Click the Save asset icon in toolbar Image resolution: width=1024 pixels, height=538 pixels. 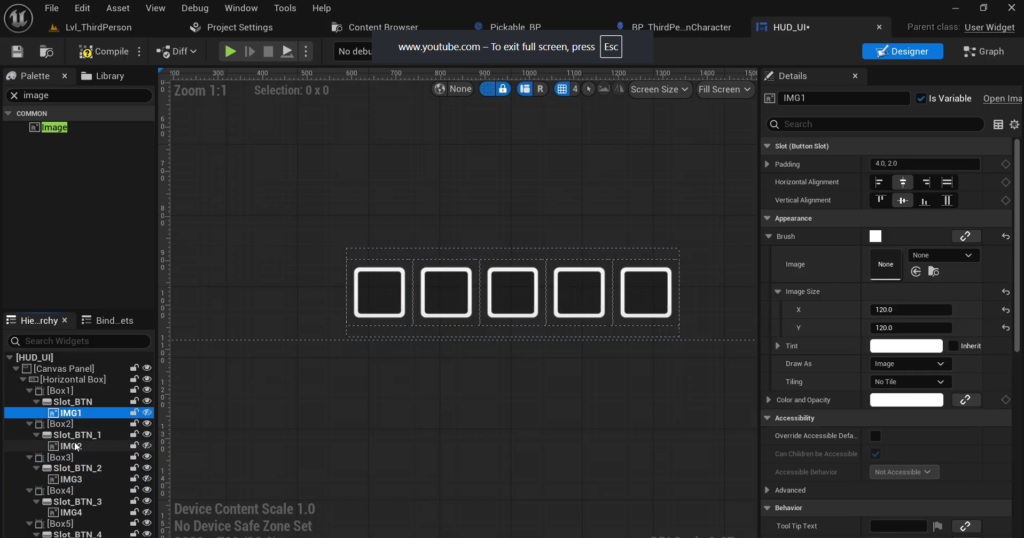coord(17,52)
